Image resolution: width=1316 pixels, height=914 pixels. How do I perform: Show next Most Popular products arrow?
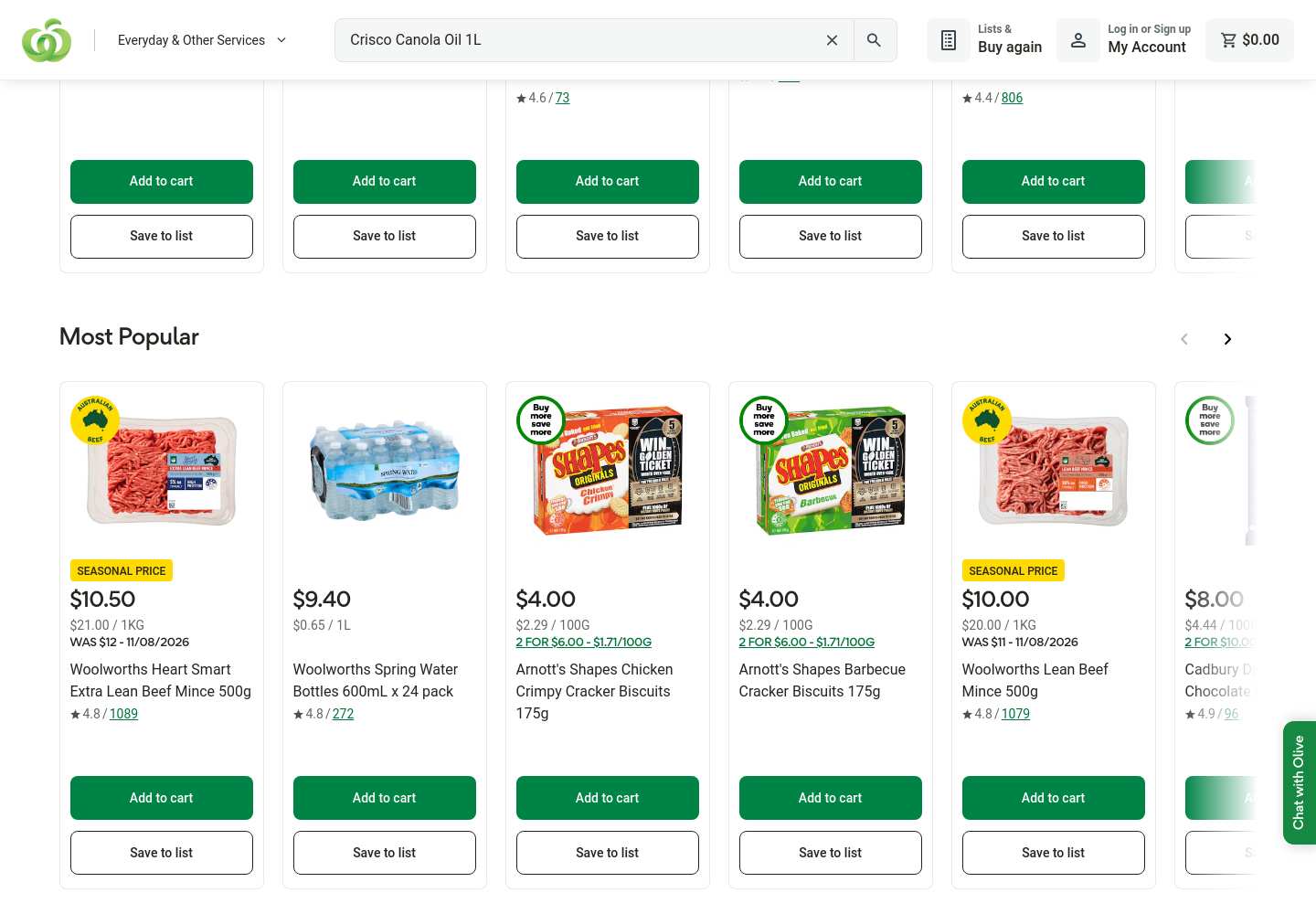[x=1227, y=339]
